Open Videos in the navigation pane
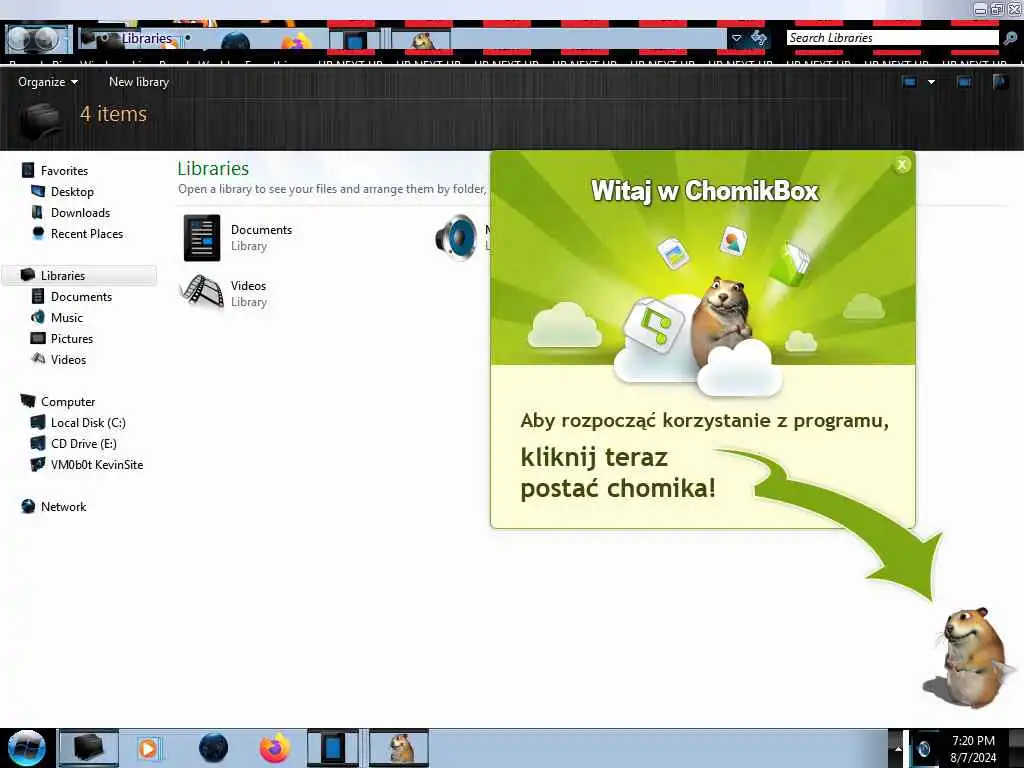Screen dimensions: 1024x768 [68, 359]
